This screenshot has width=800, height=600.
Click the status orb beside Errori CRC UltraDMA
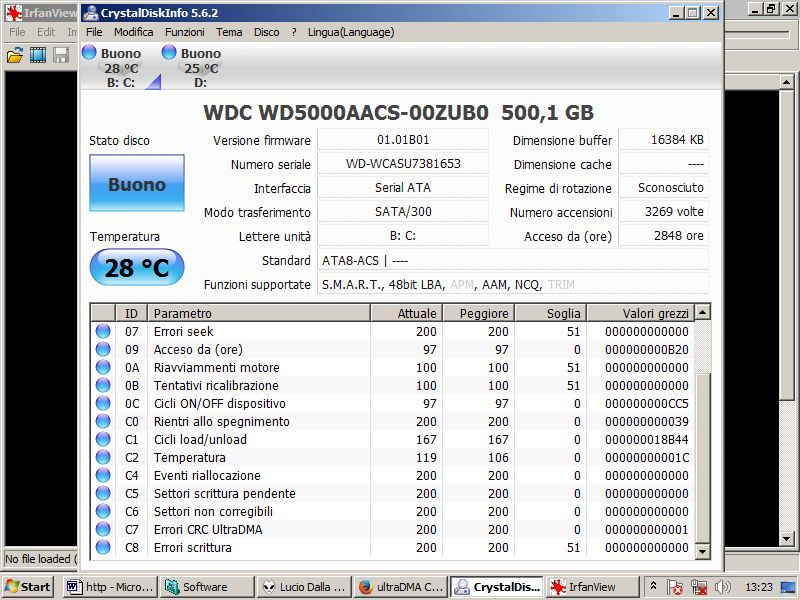pos(103,530)
